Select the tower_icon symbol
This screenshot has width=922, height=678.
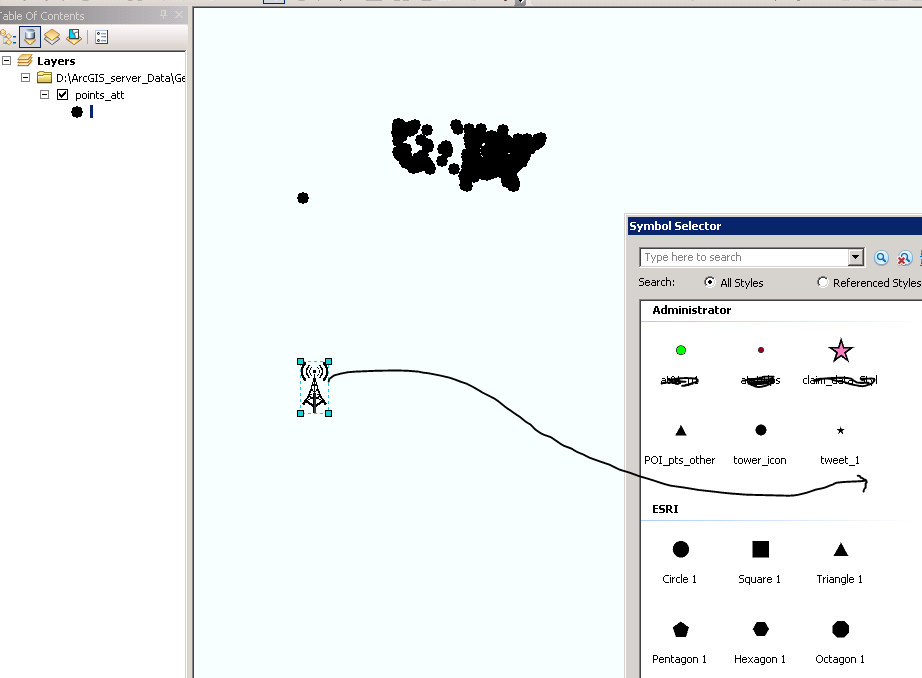point(760,430)
